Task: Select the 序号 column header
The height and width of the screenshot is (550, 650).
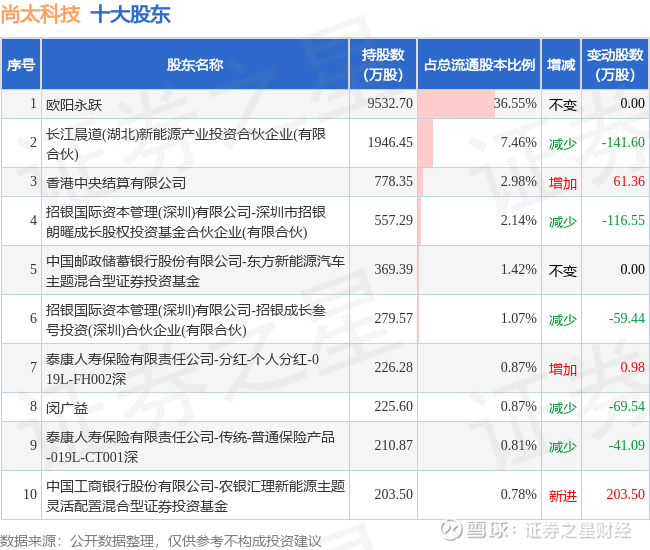Action: point(21,65)
